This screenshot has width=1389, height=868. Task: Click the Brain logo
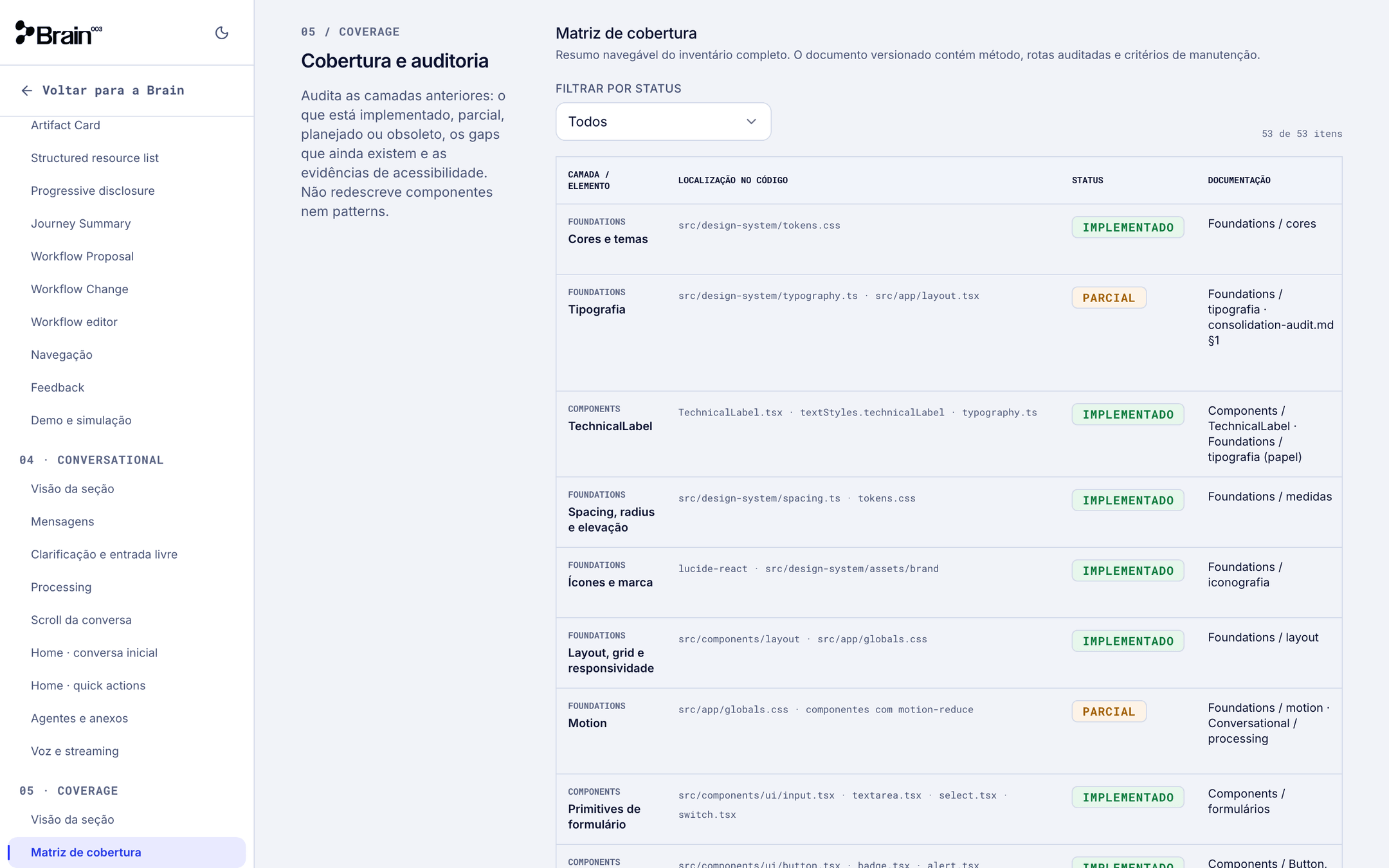pyautogui.click(x=59, y=33)
